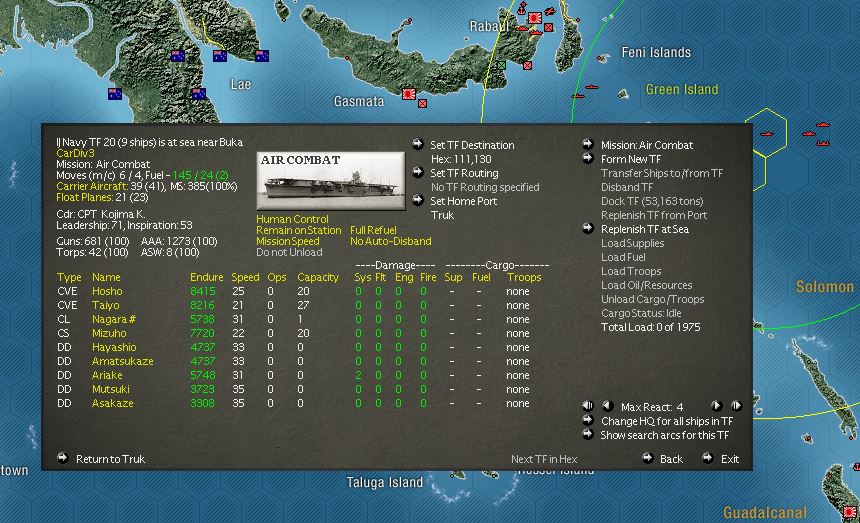Click the Set TF Routing option
Image resolution: width=860 pixels, height=523 pixels.
(464, 173)
